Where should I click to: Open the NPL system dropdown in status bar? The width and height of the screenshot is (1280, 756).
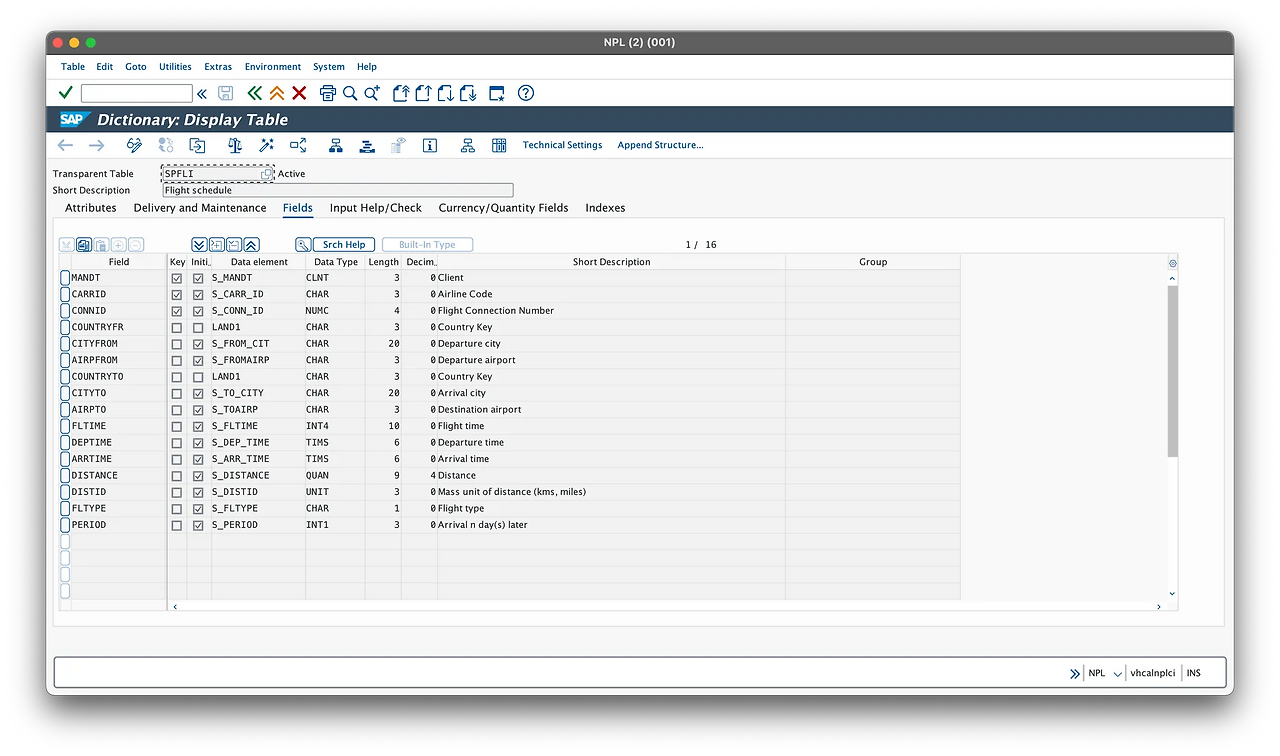[x=1118, y=674]
